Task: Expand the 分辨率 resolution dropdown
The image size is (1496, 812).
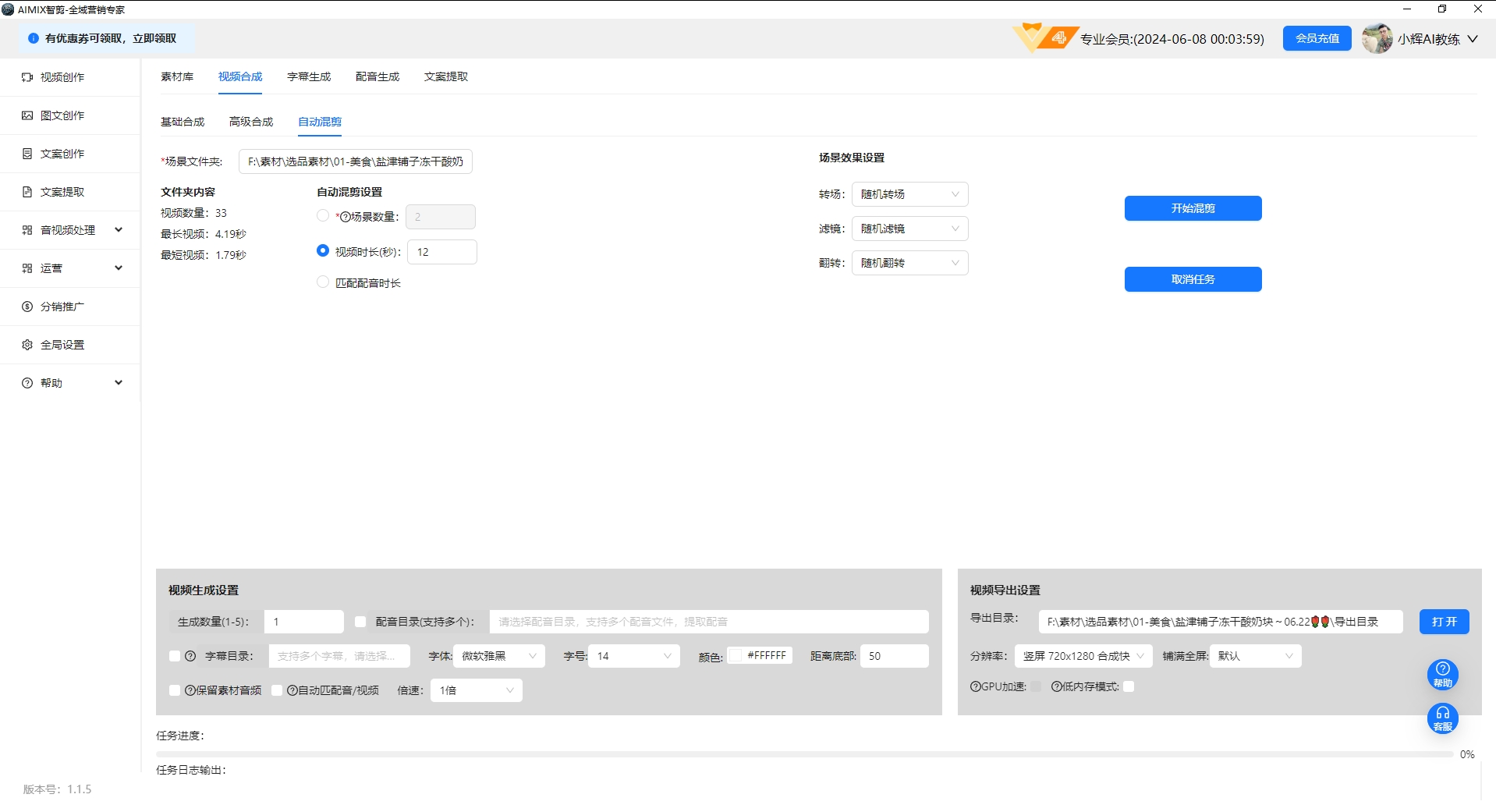Action: click(1083, 656)
